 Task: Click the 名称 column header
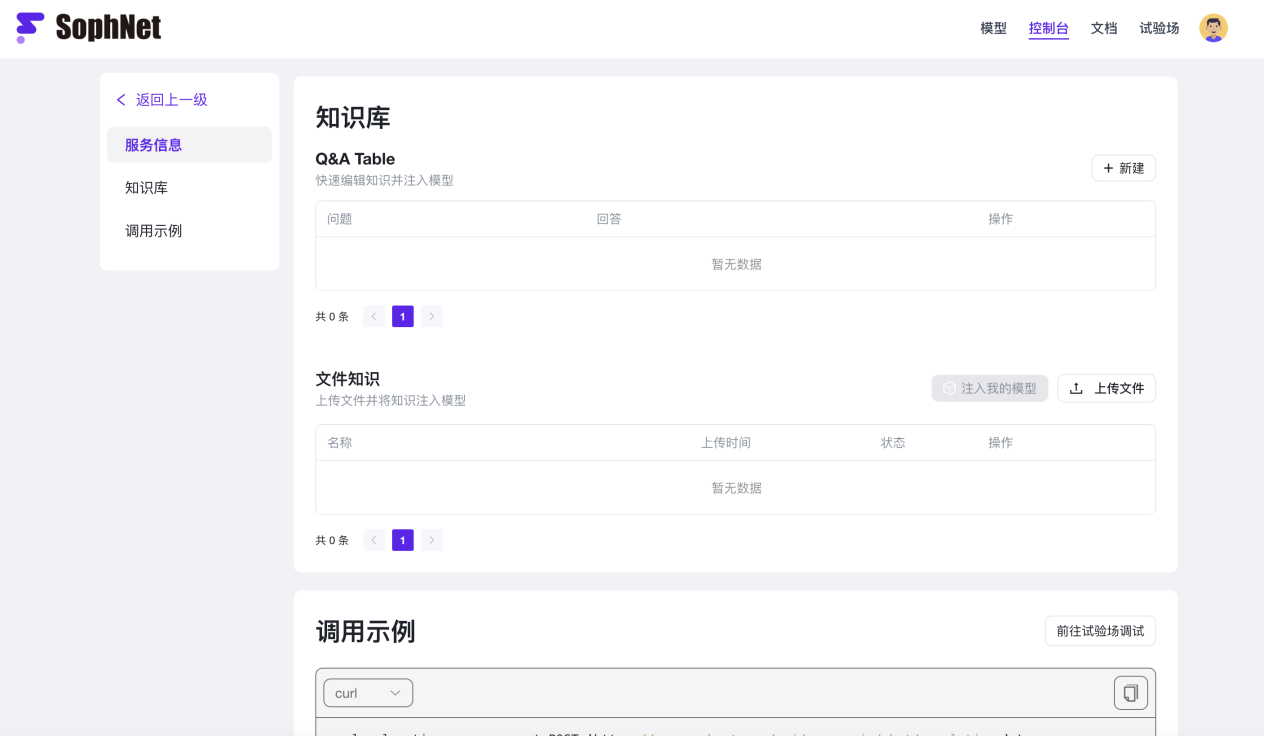tap(340, 442)
